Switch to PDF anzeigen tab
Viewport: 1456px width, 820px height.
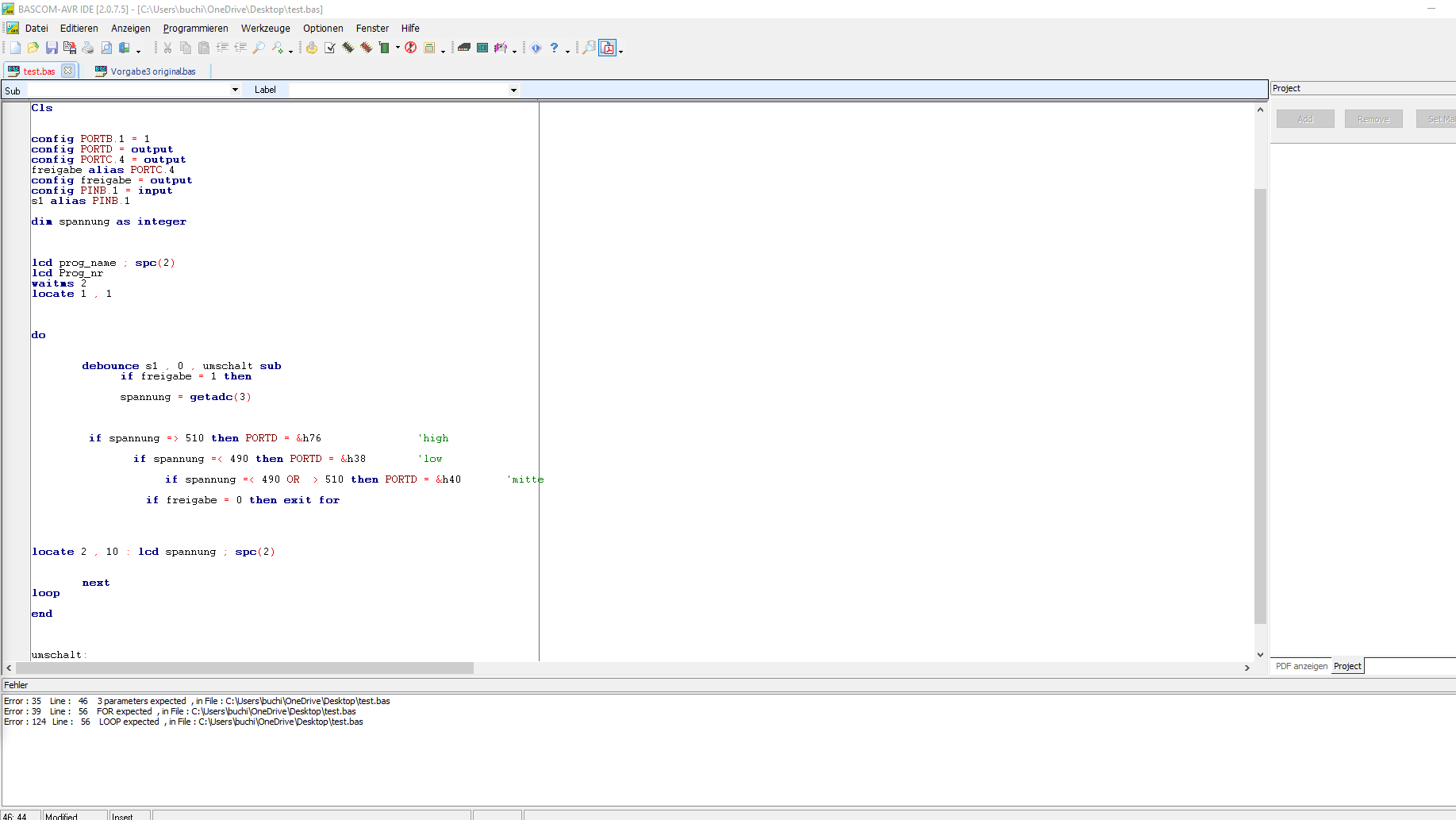tap(1301, 666)
